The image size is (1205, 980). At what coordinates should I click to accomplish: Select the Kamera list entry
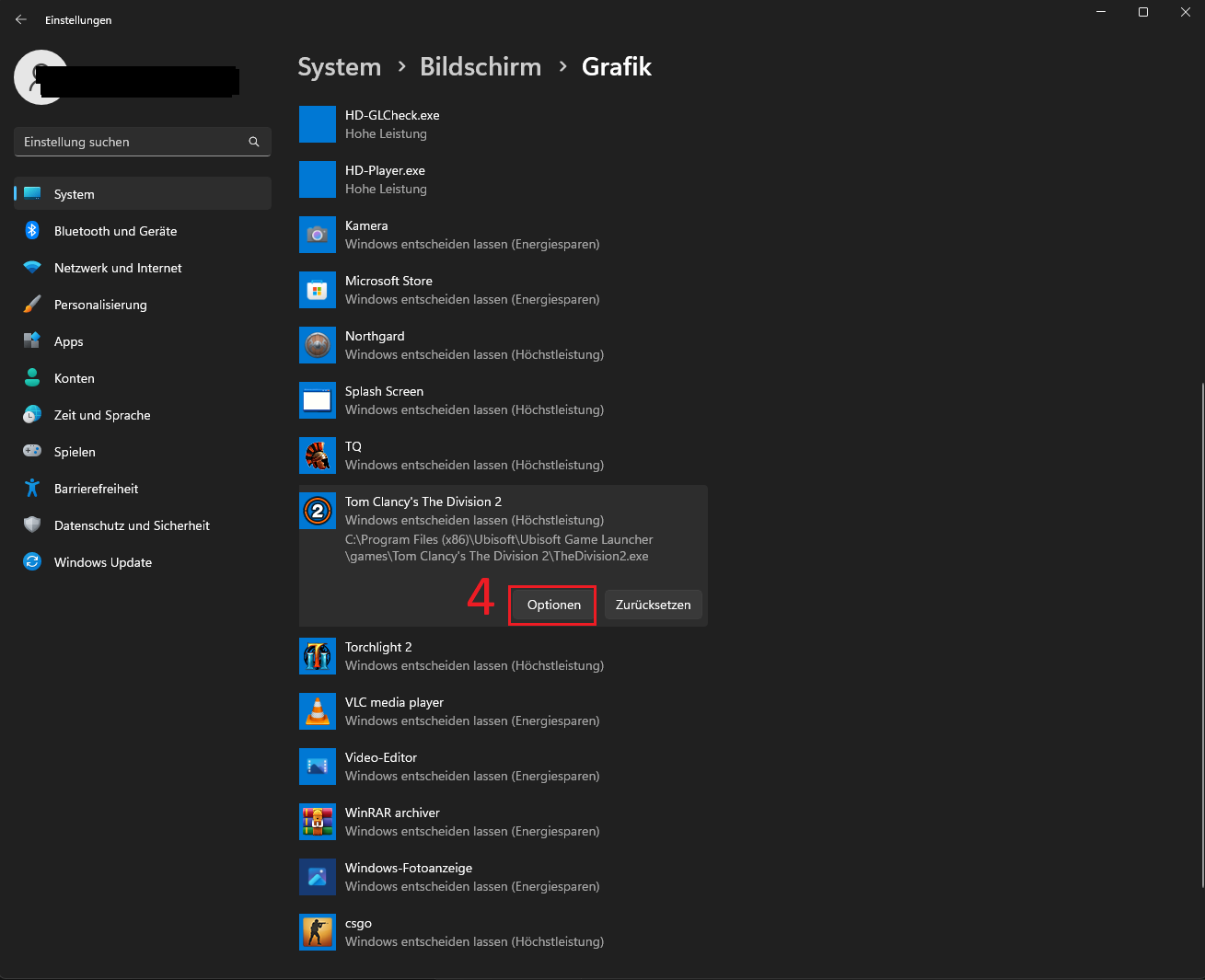(504, 235)
